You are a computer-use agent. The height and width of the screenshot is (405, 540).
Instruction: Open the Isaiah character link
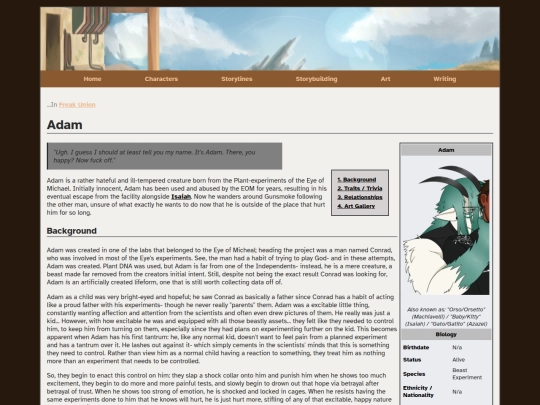pos(181,197)
